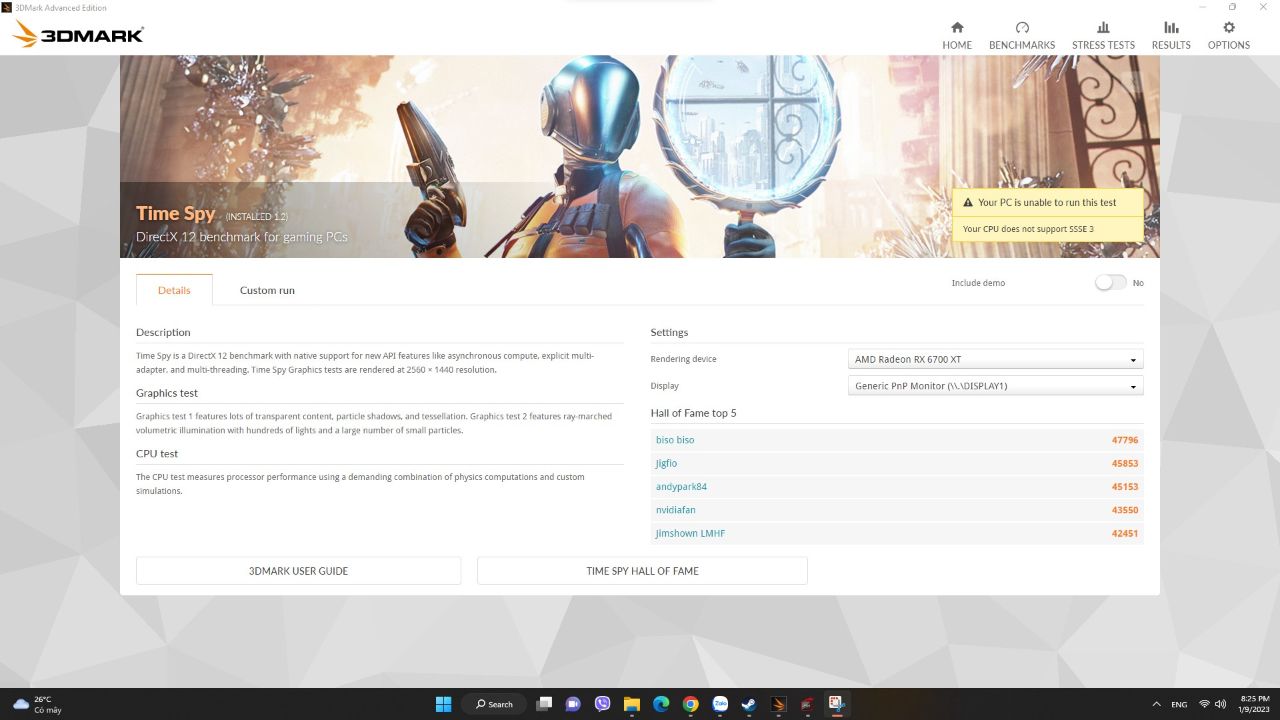Viewport: 1280px width, 720px height.
Task: Click the score 45853
Action: coord(1125,463)
